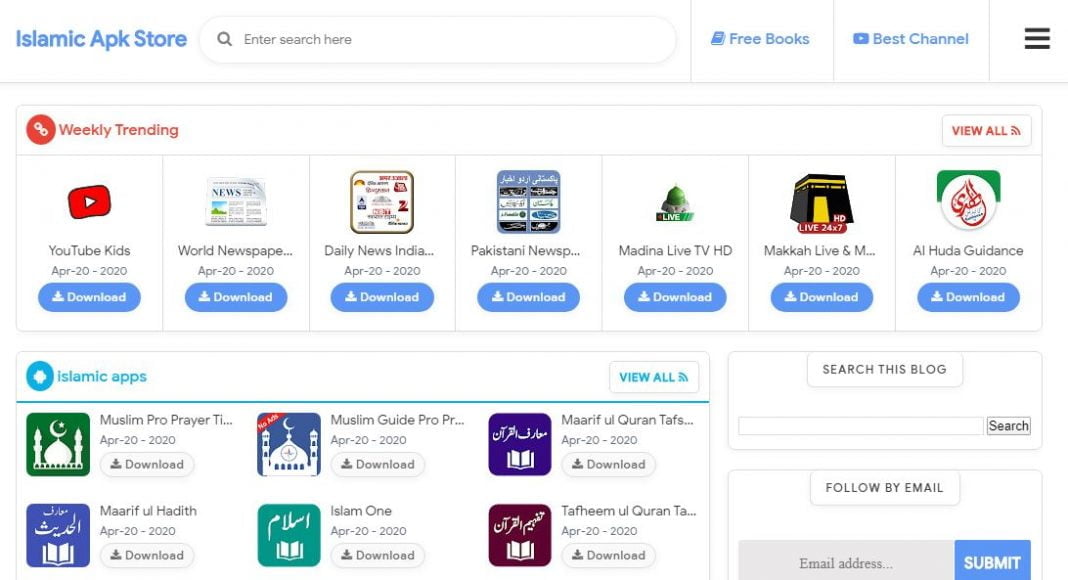Click the Islam One app icon
The image size is (1068, 580).
pos(289,535)
